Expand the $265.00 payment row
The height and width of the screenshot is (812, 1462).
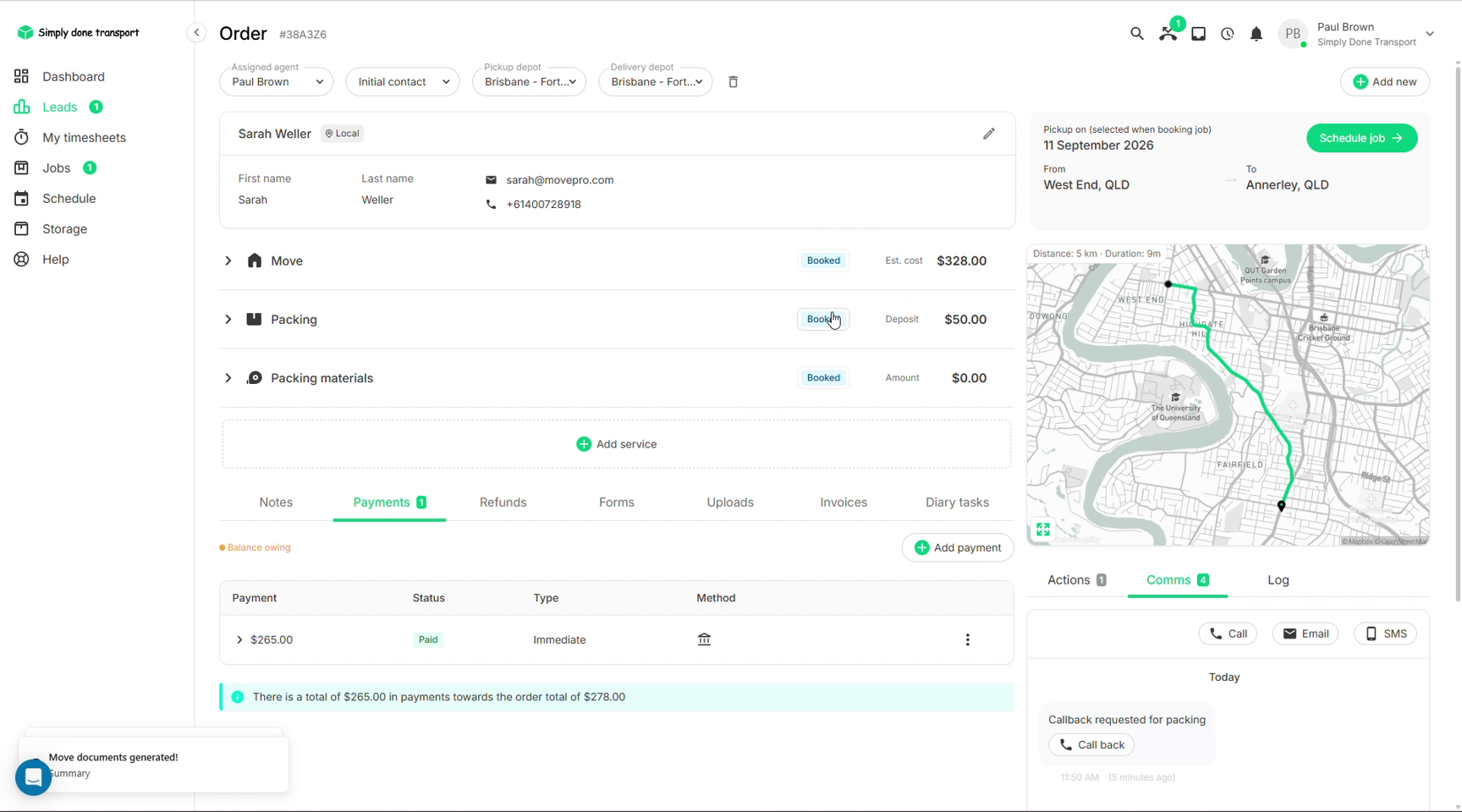(239, 640)
